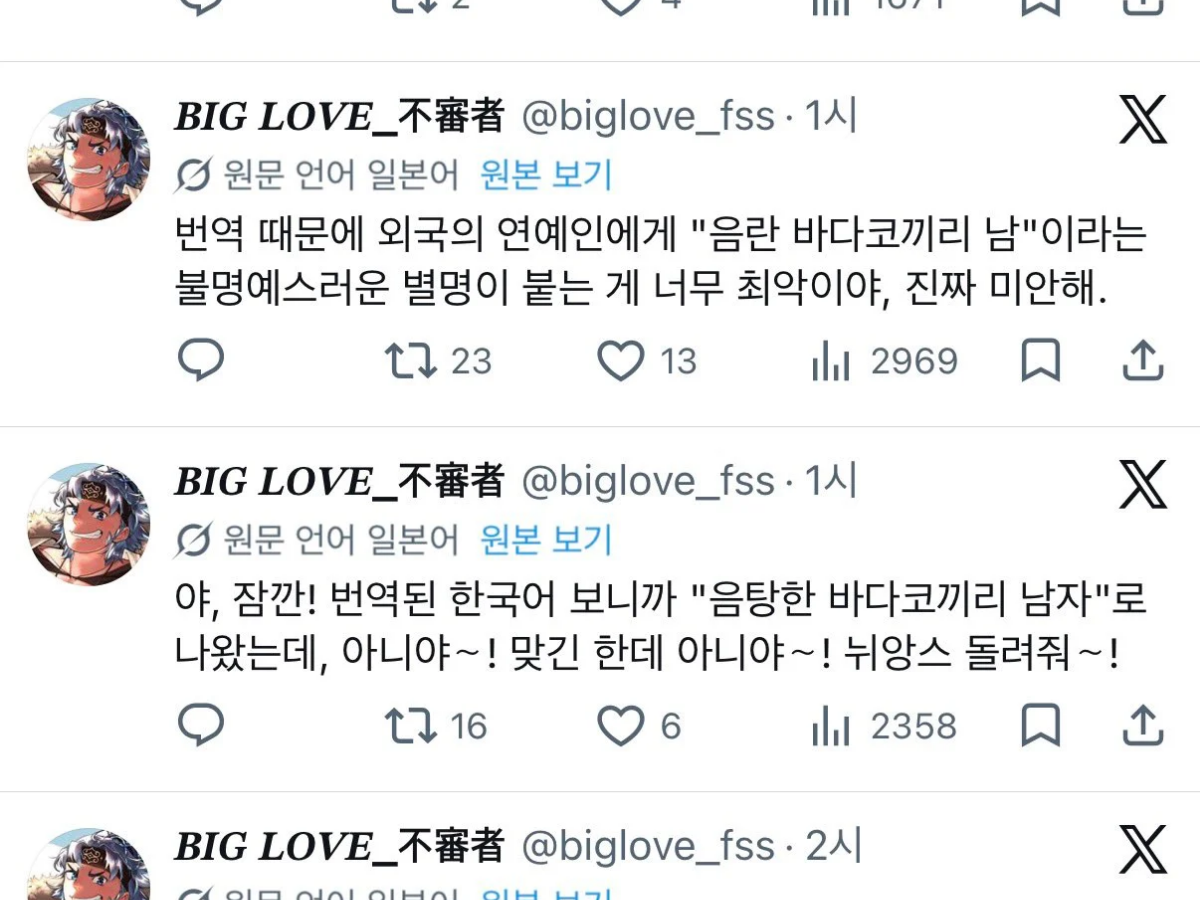Open X logo icon on second full tweet
Screen dimensions: 1200x900
1142,485
